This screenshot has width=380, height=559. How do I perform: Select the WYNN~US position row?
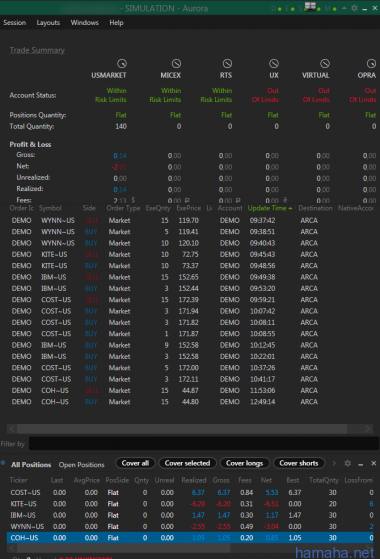pos(190,527)
